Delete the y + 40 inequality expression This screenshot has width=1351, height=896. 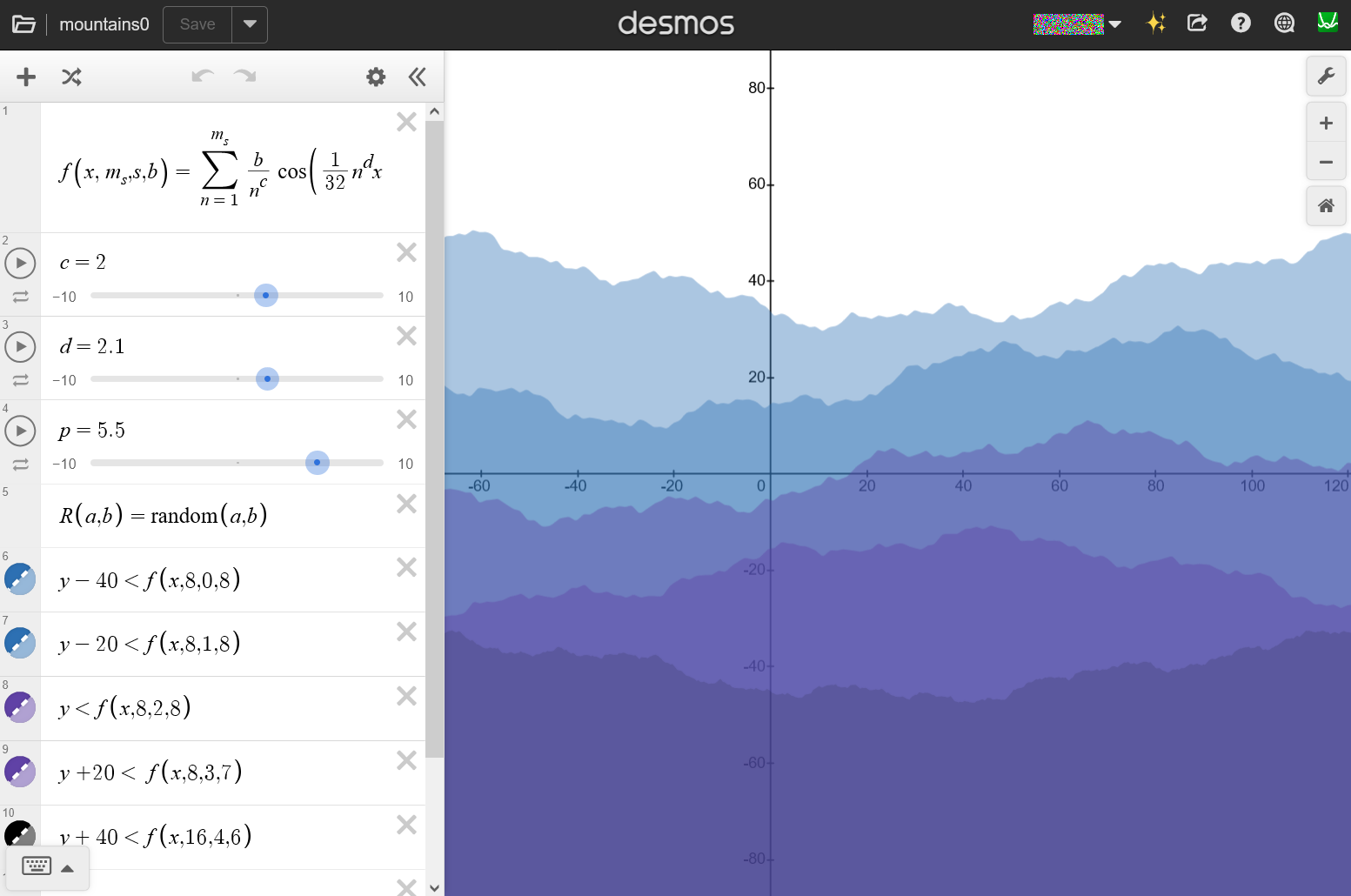click(406, 825)
